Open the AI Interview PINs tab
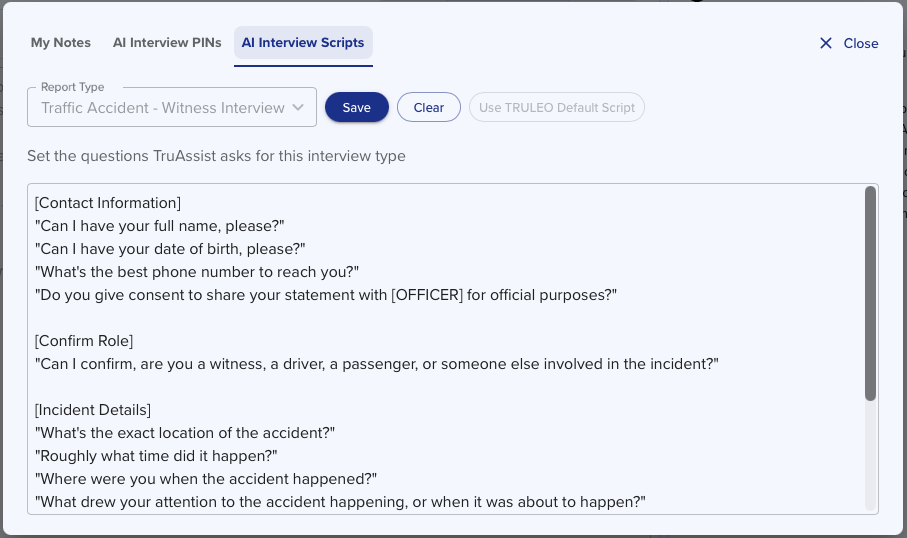907x538 pixels. (x=167, y=43)
